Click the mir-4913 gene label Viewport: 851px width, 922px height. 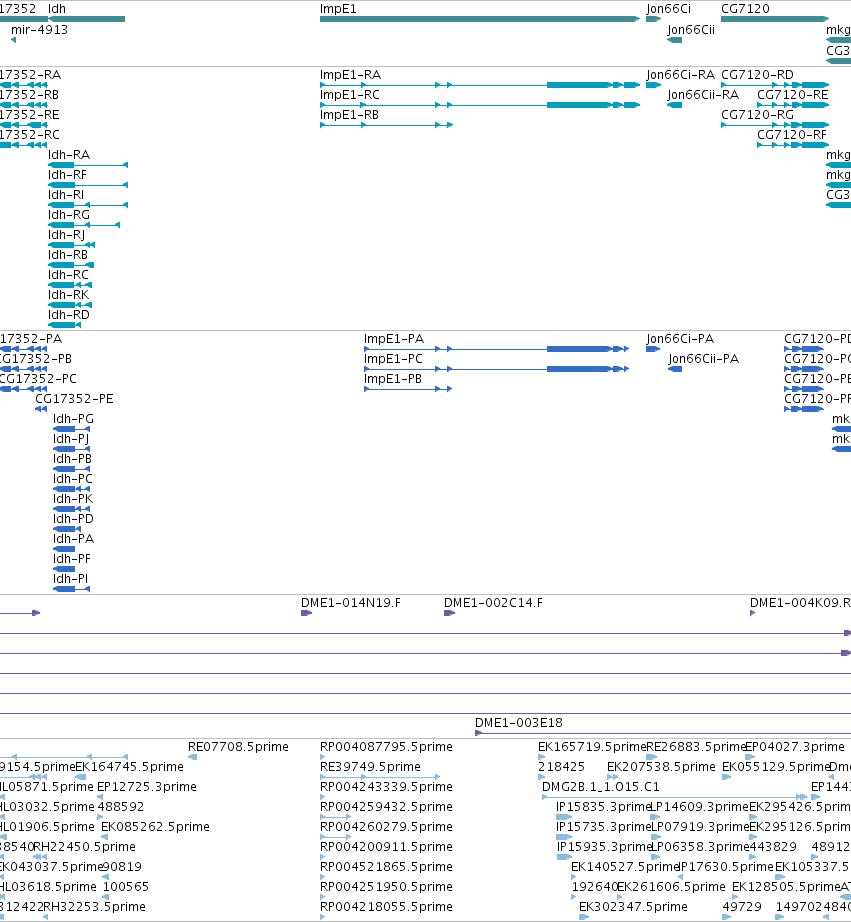[39, 30]
